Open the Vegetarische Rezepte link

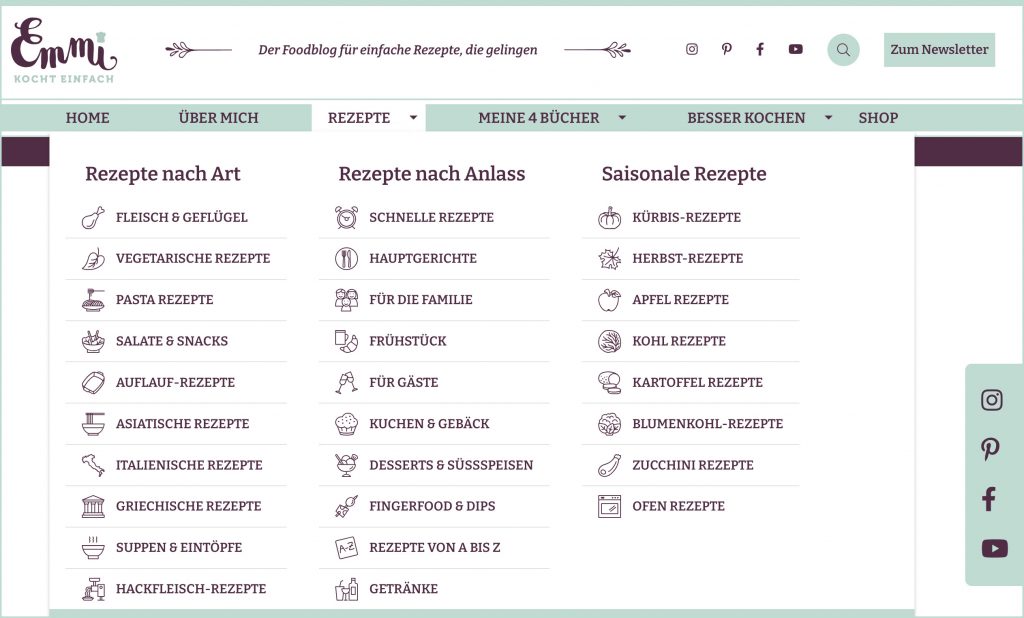193,259
